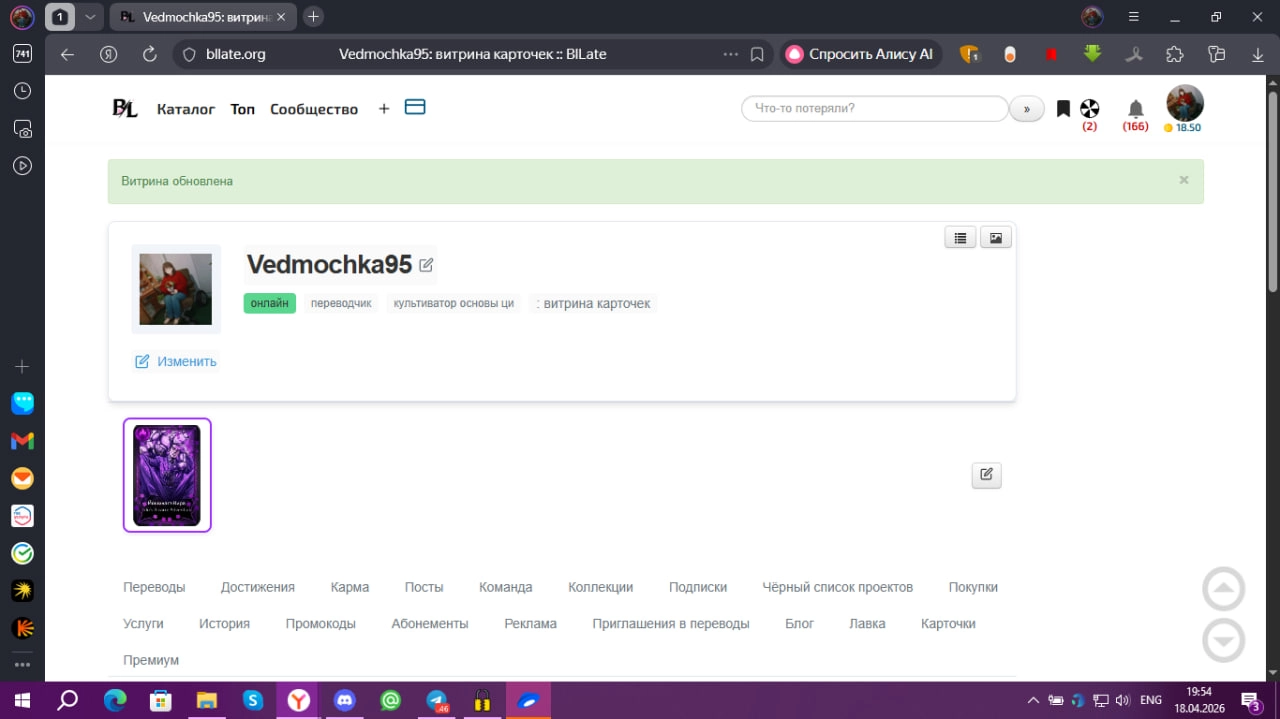Expand the tab list dropdown chevron
This screenshot has height=719, width=1280.
tap(90, 17)
